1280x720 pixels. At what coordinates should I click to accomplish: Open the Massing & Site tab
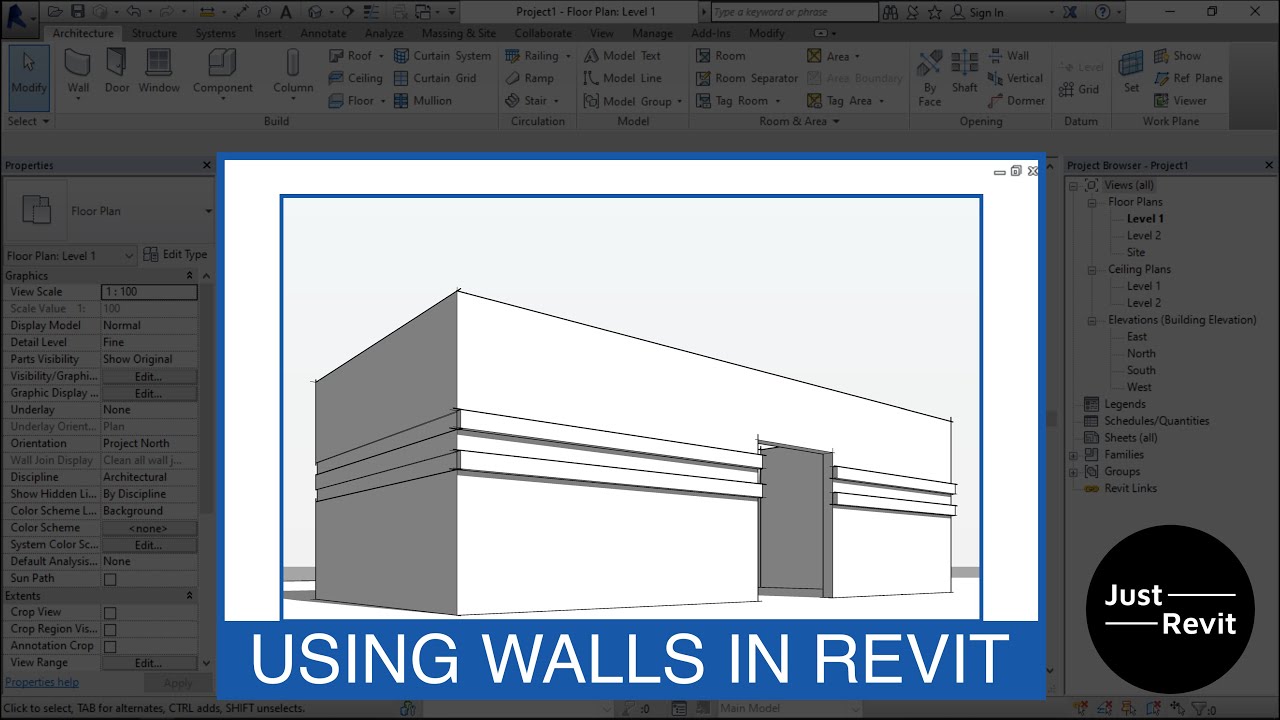pyautogui.click(x=459, y=33)
